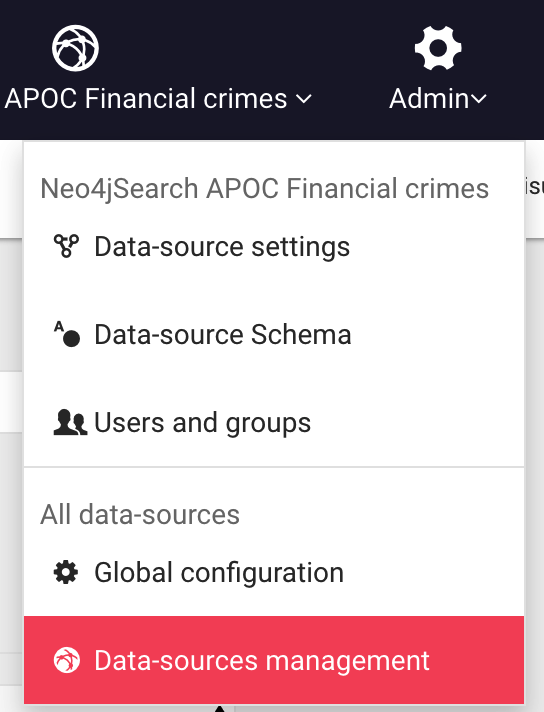Image resolution: width=544 pixels, height=712 pixels.
Task: Choose the highlighted Data-sources management entry
Action: point(274,660)
